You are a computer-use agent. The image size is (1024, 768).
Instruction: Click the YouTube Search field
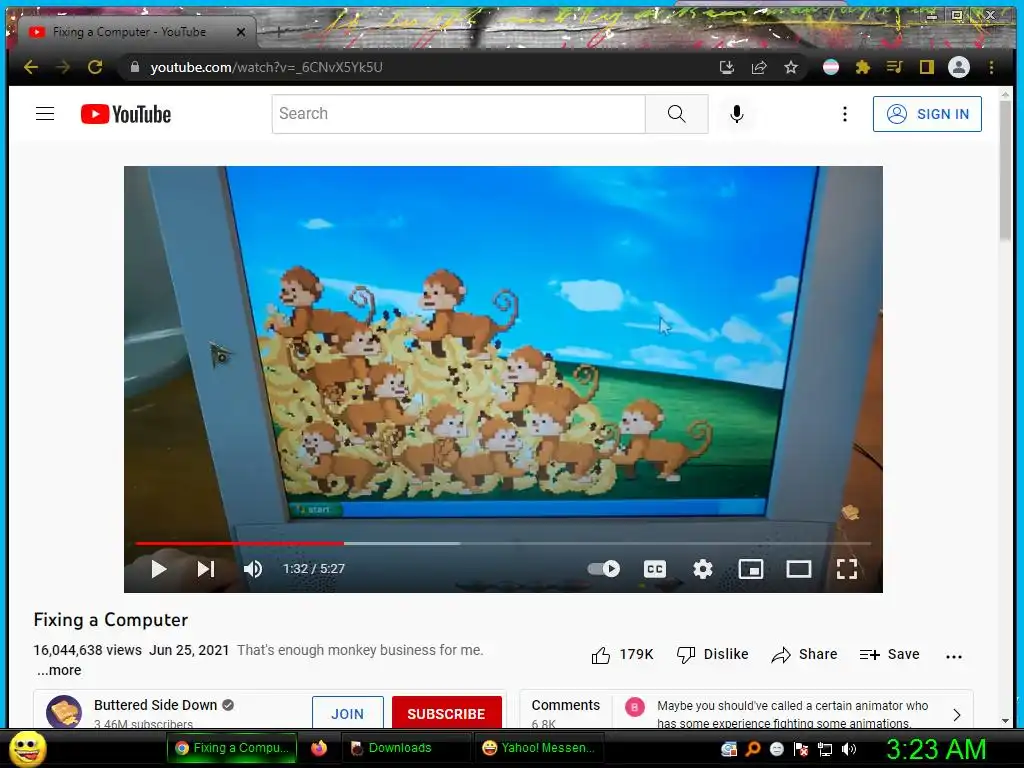[x=458, y=114]
